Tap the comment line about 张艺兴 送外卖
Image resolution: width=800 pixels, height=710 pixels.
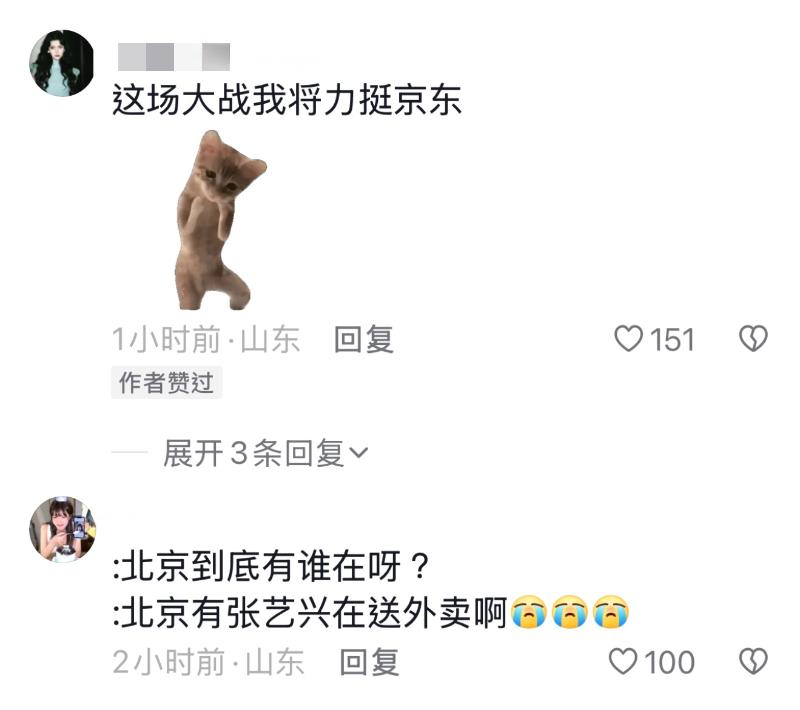point(371,612)
